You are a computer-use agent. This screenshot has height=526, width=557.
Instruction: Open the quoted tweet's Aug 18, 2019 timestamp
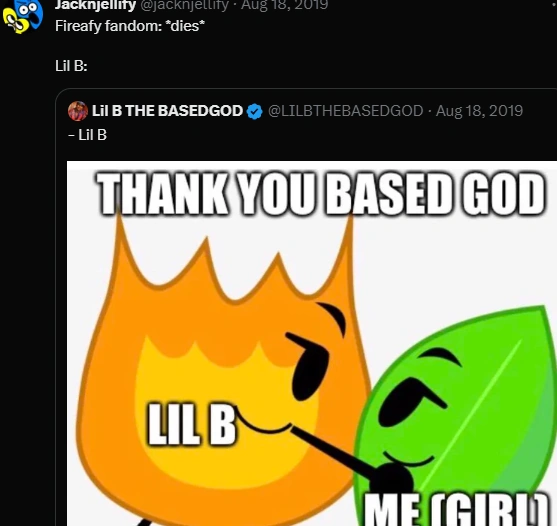click(x=479, y=111)
